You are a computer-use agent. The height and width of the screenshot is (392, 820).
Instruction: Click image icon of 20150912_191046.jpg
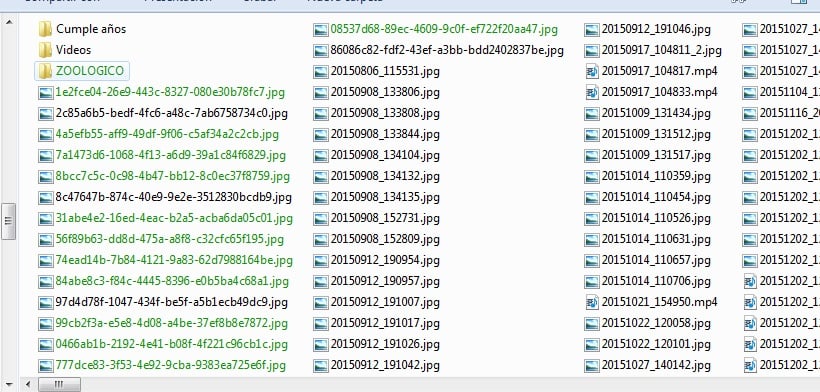(592, 30)
